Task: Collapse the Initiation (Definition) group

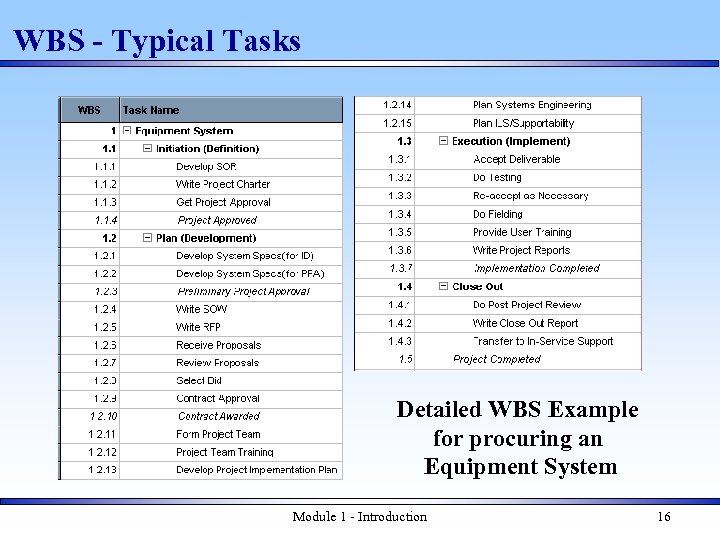Action: coord(147,148)
